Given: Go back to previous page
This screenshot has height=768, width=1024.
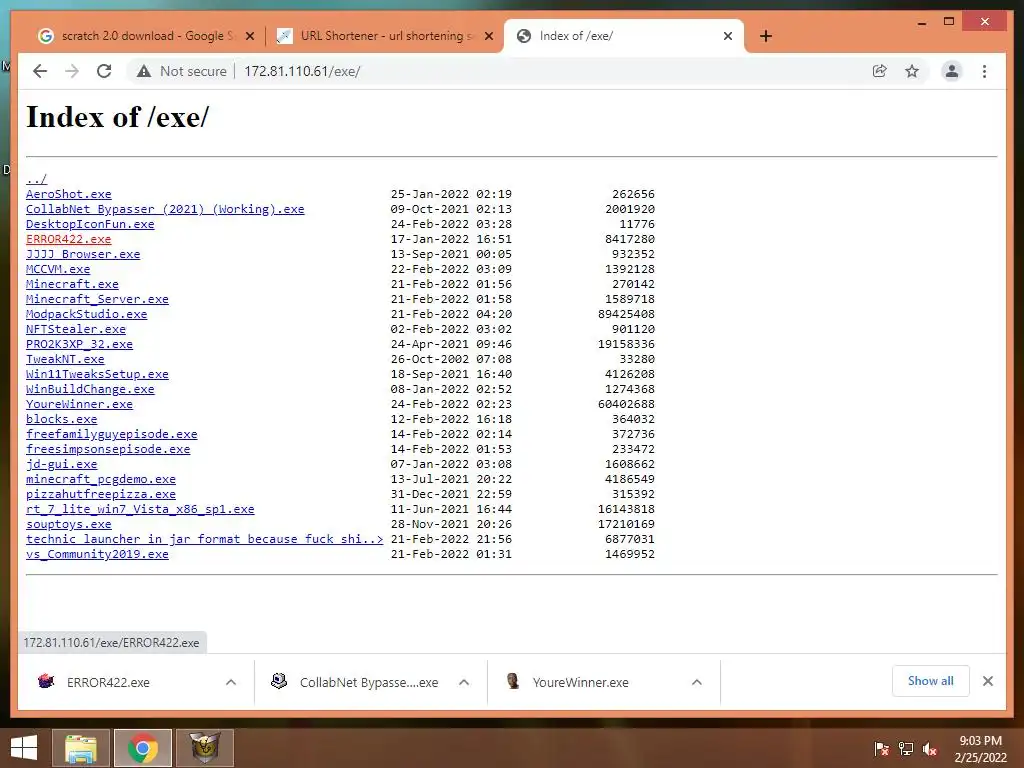Looking at the screenshot, I should pyautogui.click(x=40, y=71).
